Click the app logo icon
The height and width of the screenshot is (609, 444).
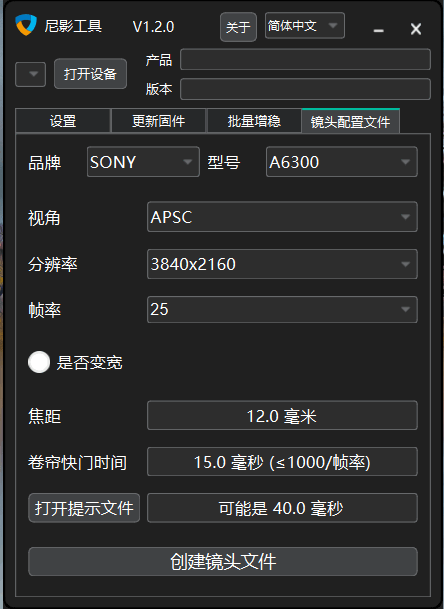coord(26,24)
